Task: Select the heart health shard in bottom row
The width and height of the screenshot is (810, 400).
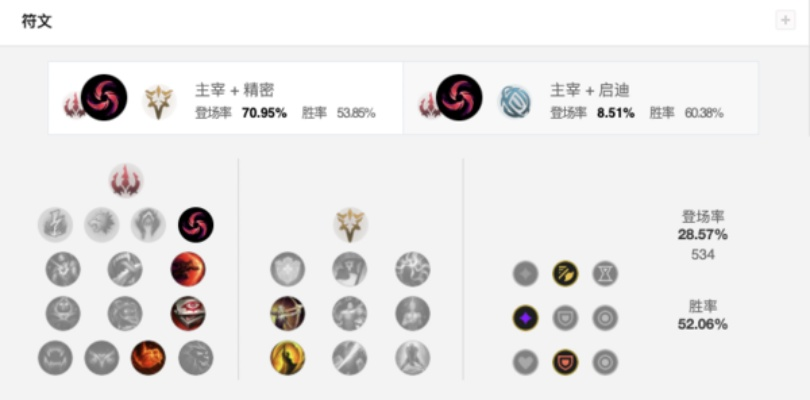Action: (x=525, y=363)
